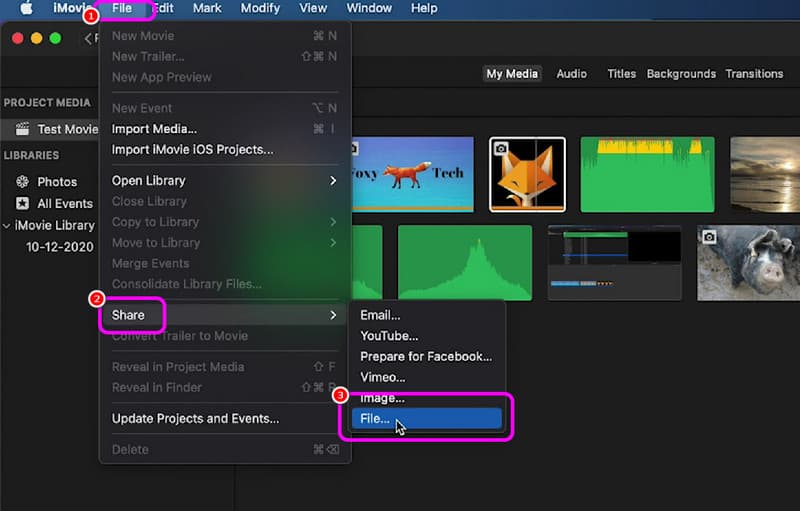Share to Vimeo... option
Viewport: 800px width, 511px height.
click(x=427, y=377)
